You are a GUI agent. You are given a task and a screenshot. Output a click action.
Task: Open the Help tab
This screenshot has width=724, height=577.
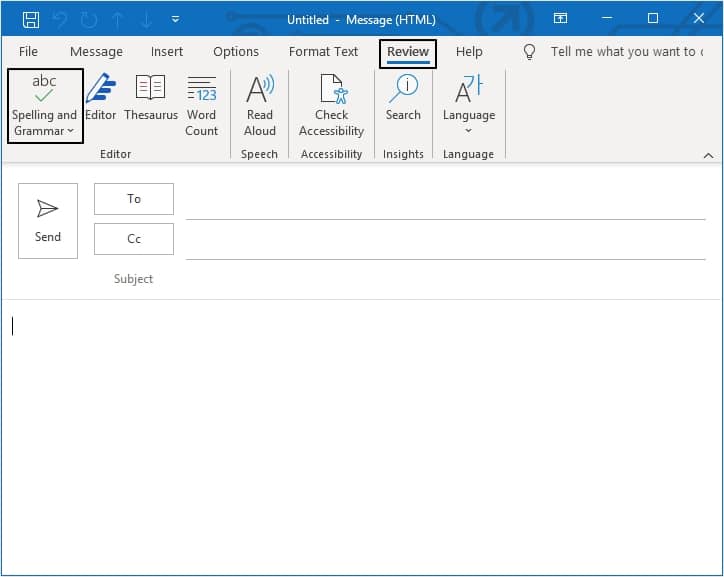469,52
